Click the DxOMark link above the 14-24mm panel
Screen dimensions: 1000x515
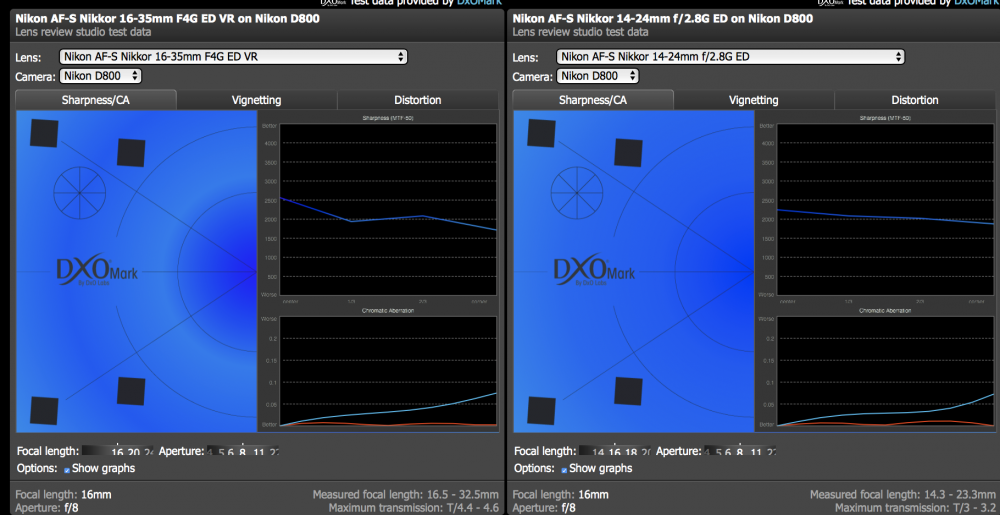coord(976,3)
